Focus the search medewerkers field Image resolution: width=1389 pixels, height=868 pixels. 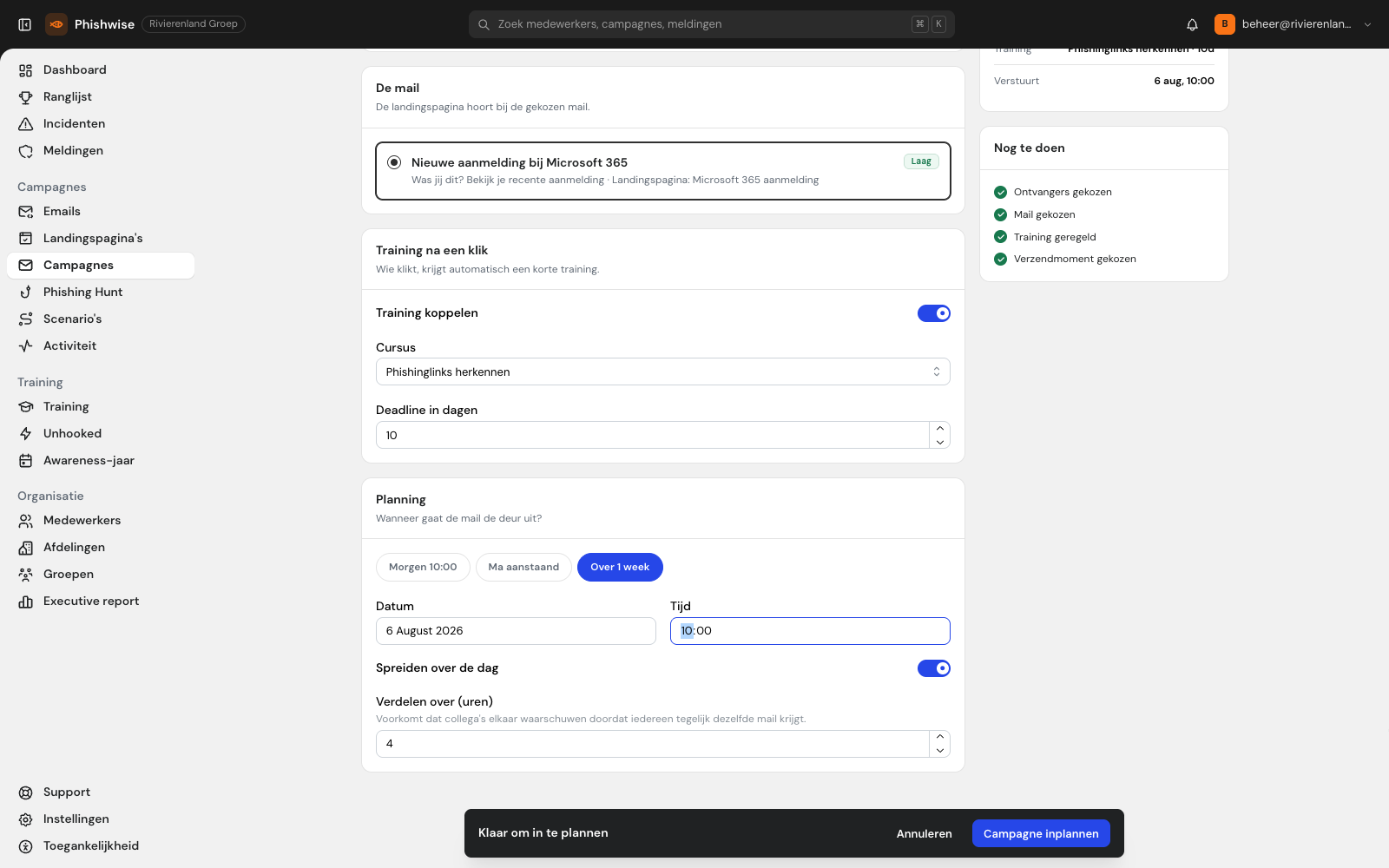(x=712, y=24)
